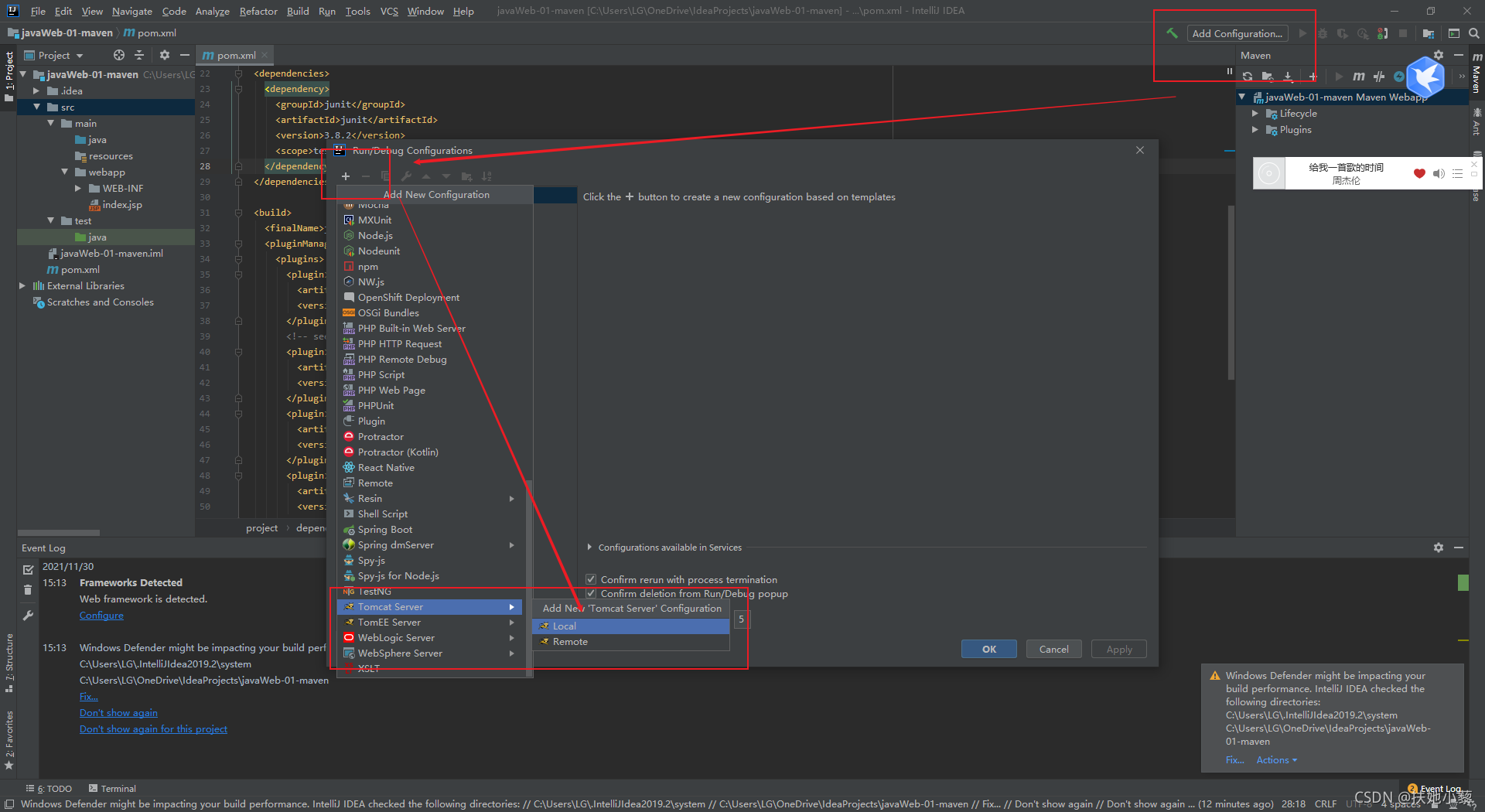Toggle Confirm rerun with process termination
The image size is (1485, 812).
591,579
